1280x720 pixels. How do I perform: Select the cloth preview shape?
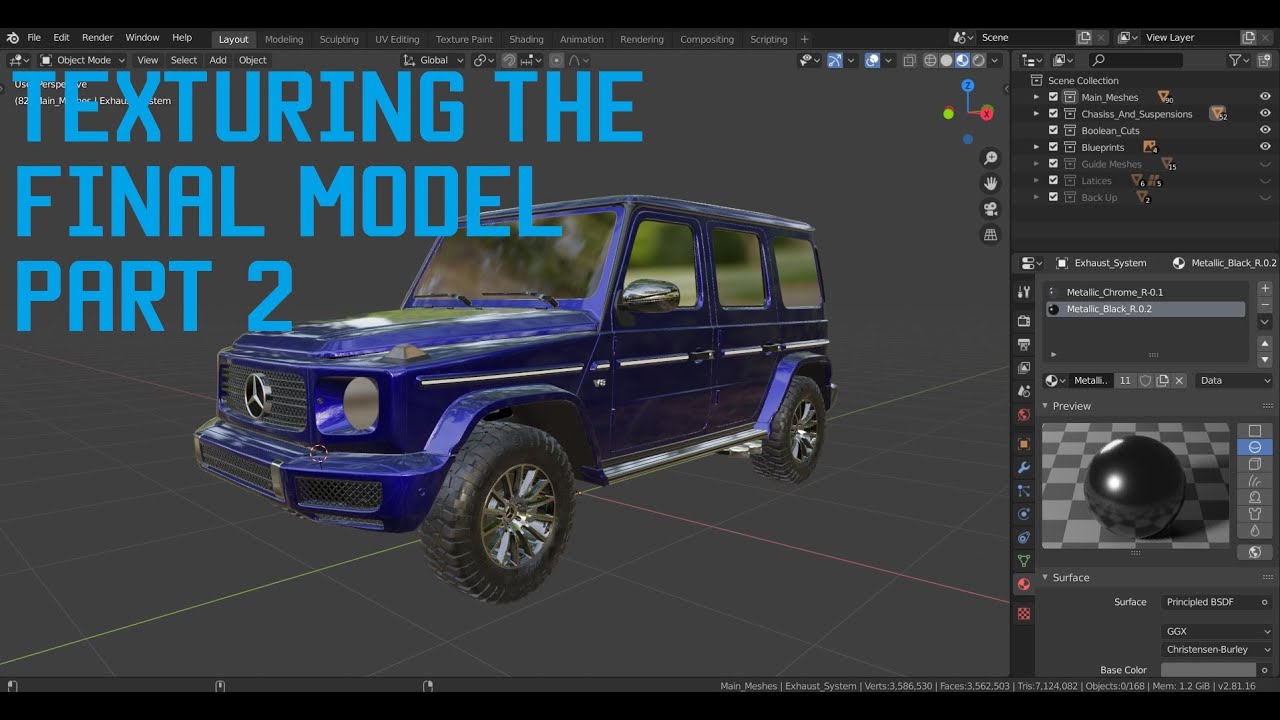point(1255,514)
